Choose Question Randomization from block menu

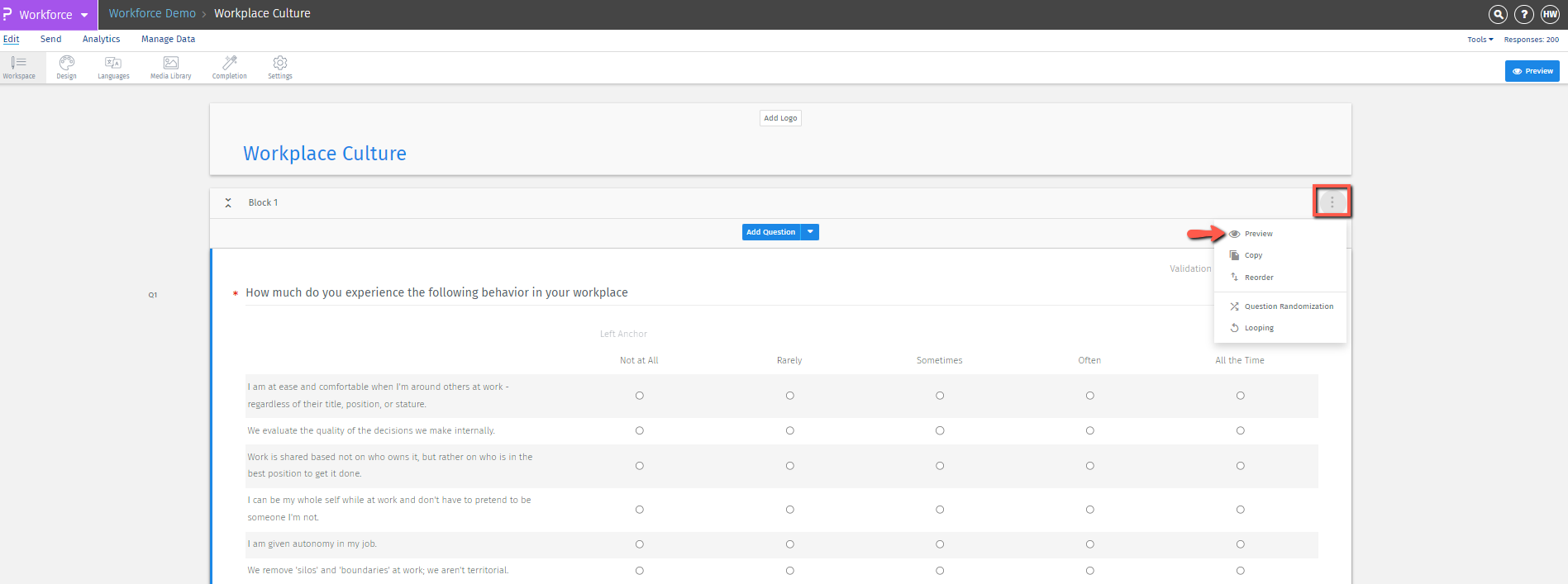[1288, 306]
